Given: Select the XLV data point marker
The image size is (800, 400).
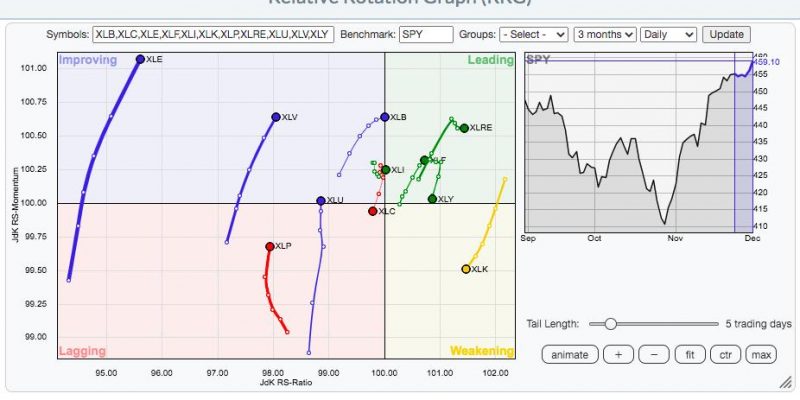Looking at the screenshot, I should pyautogui.click(x=276, y=117).
